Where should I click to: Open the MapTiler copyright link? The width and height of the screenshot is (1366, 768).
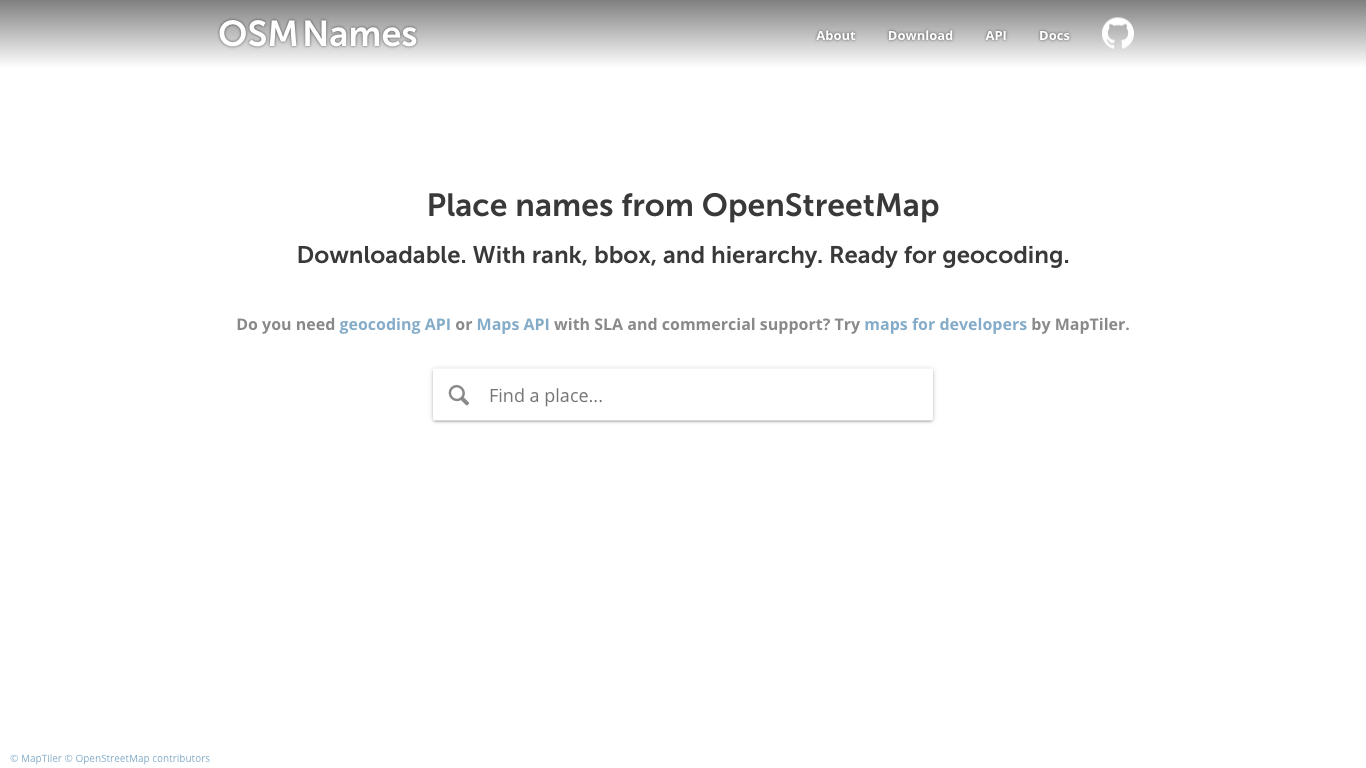pos(36,758)
